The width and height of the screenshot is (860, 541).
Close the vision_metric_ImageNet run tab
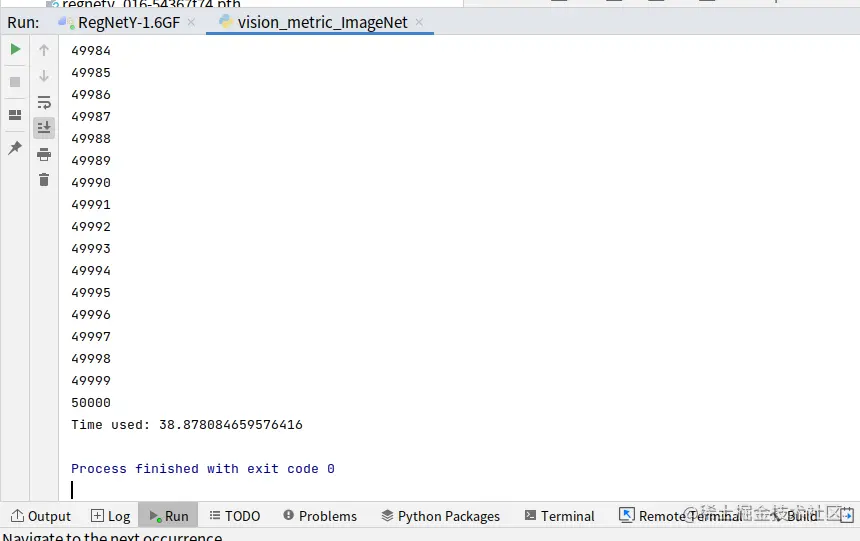(x=419, y=22)
